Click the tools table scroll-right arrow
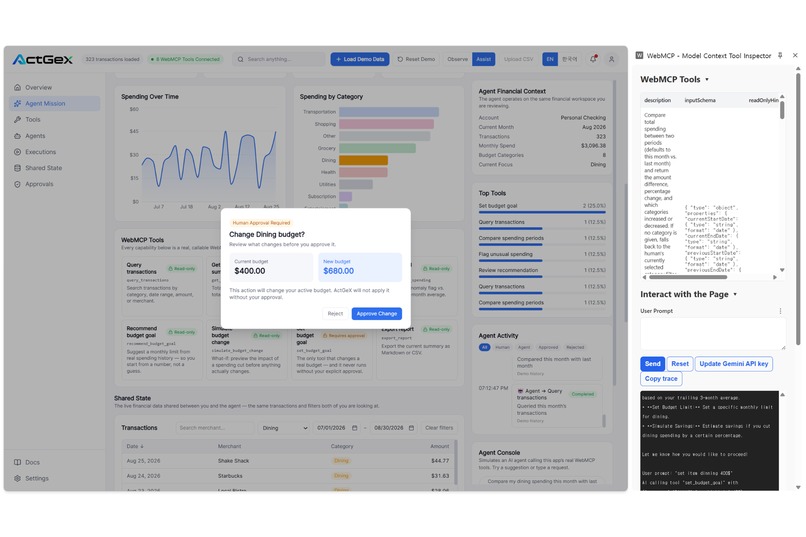This screenshot has width=806, height=537. 775,277
